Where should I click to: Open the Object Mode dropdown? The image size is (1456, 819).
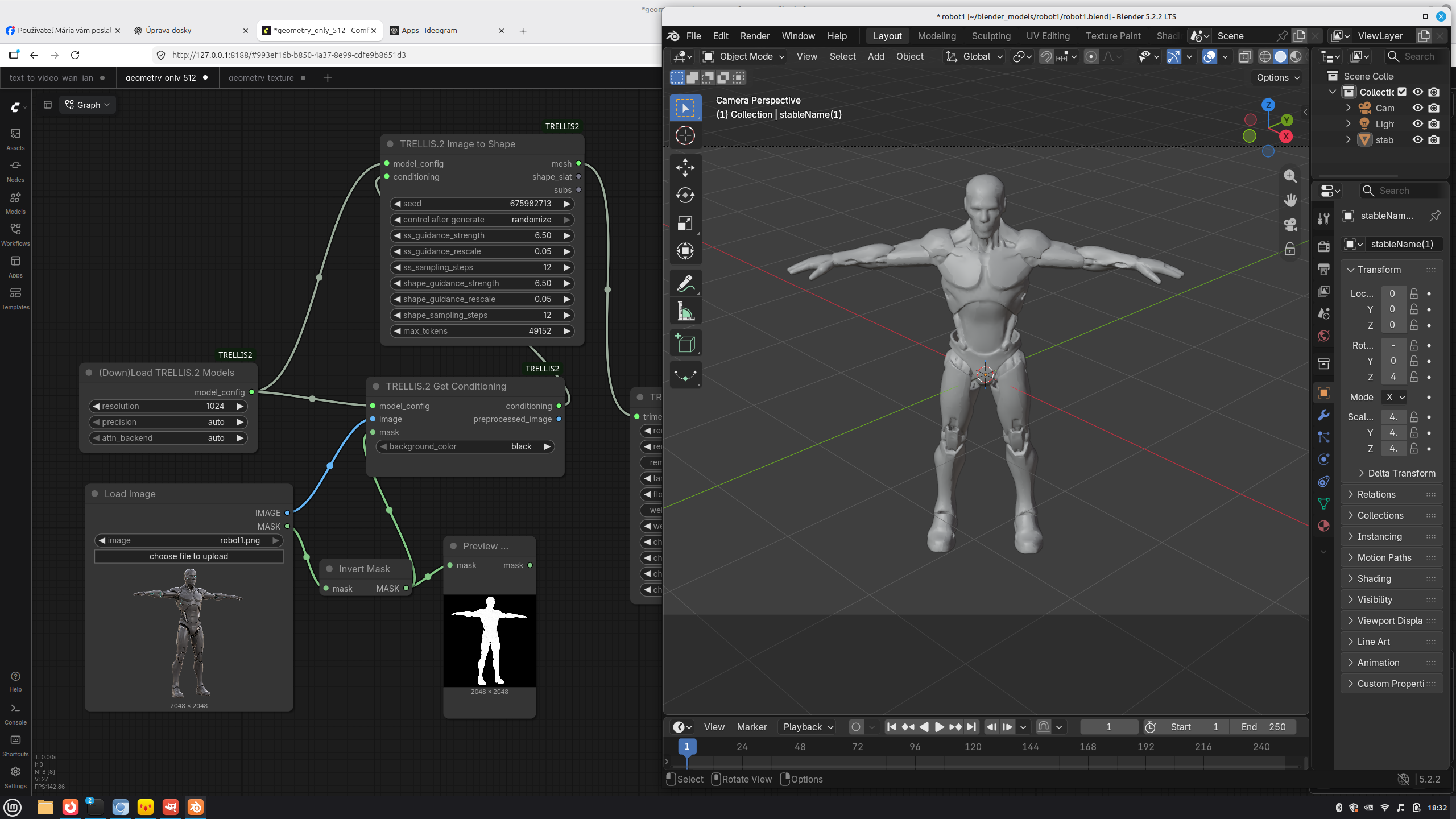tap(744, 56)
